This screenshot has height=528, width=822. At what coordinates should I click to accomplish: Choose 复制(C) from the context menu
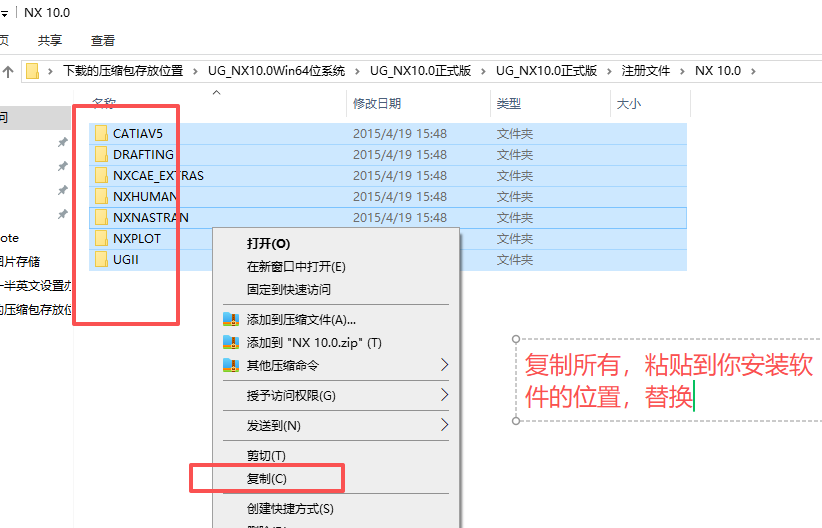click(336, 479)
